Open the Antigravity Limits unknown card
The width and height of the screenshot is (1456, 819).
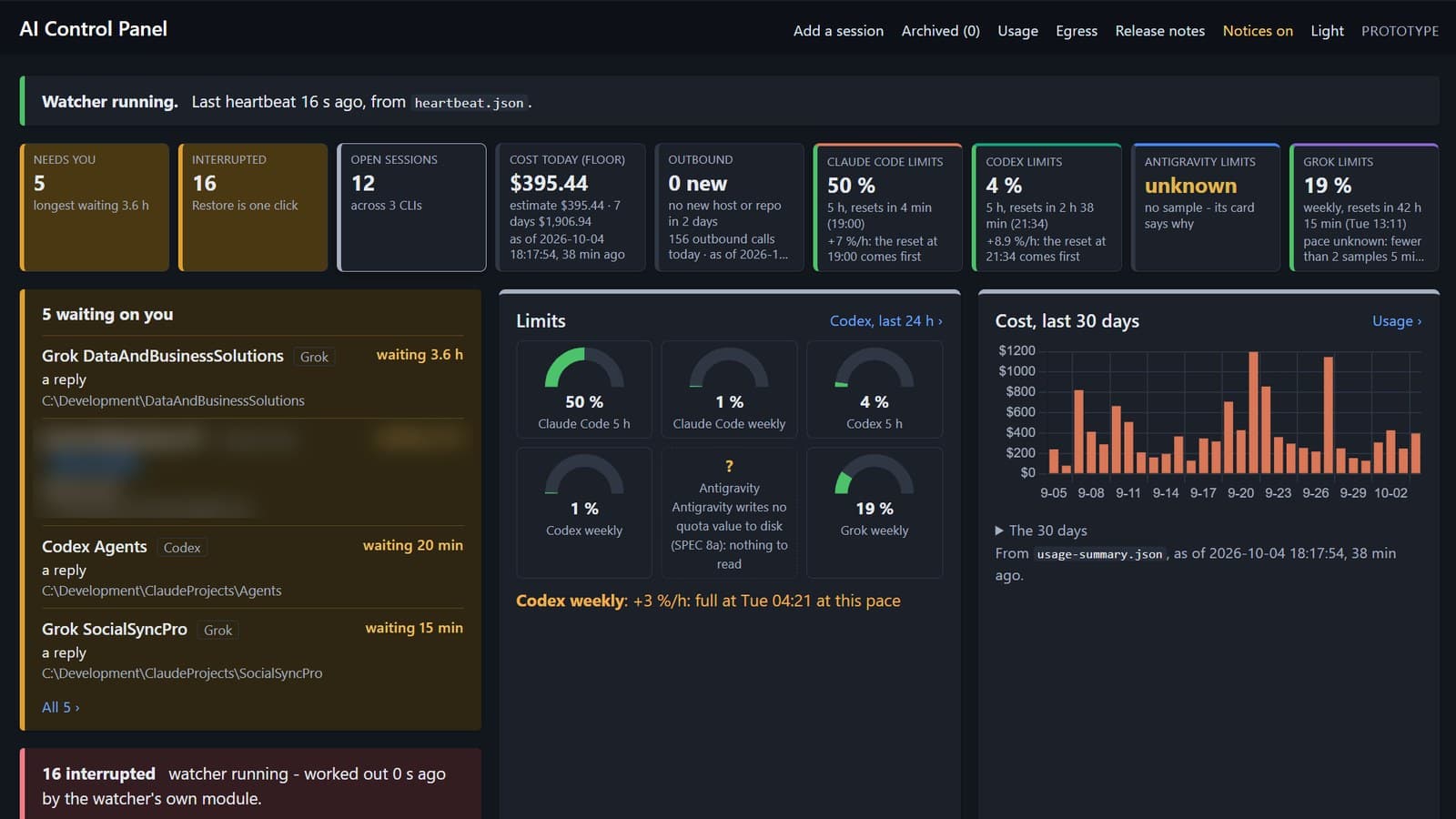1206,207
